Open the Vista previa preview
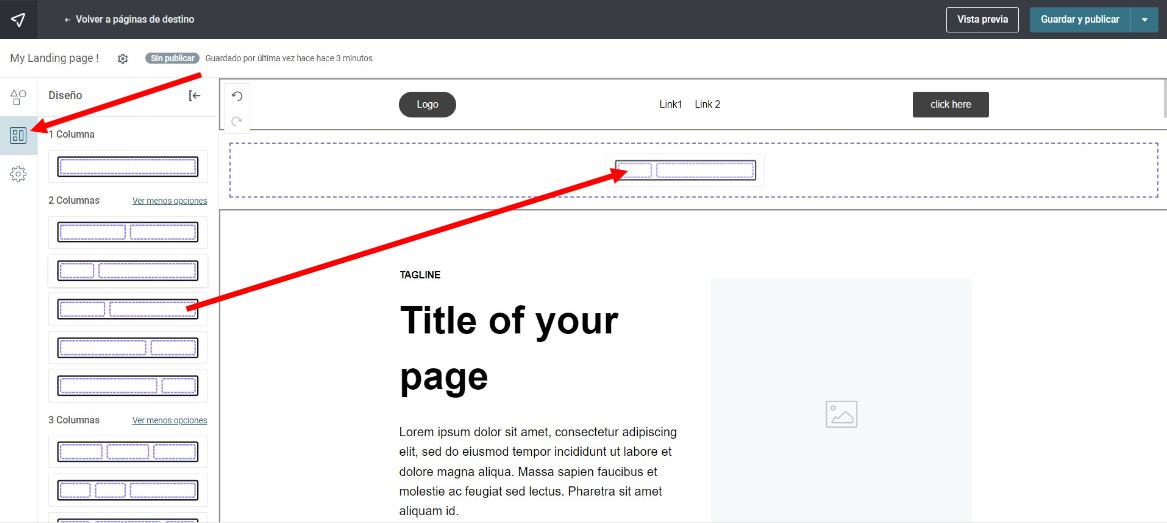Image resolution: width=1167 pixels, height=523 pixels. (x=982, y=19)
